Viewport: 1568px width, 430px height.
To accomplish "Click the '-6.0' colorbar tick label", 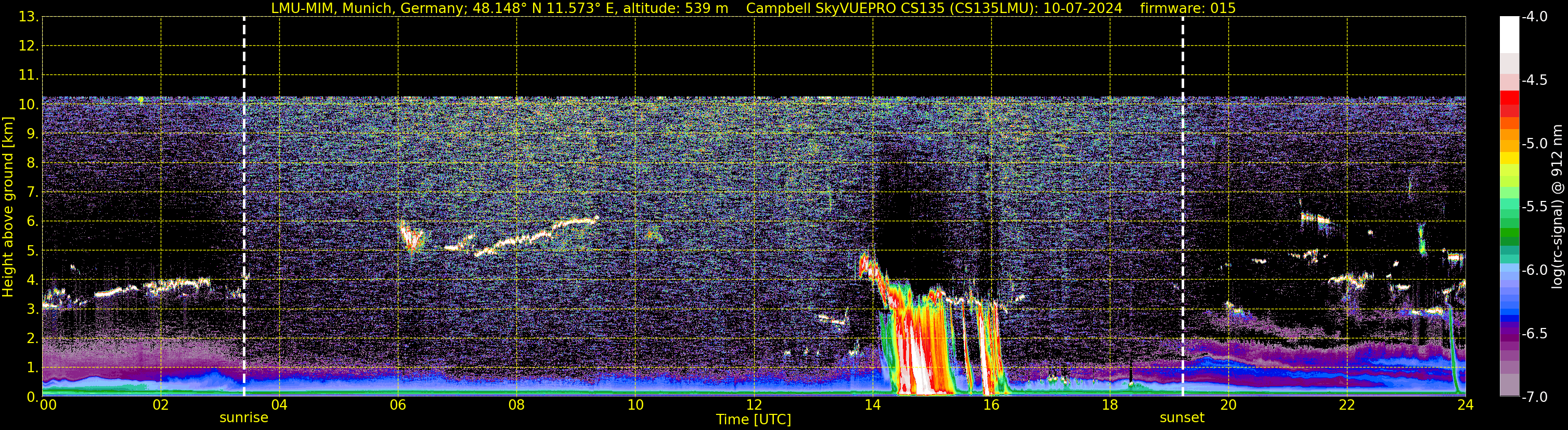I will [x=1534, y=270].
